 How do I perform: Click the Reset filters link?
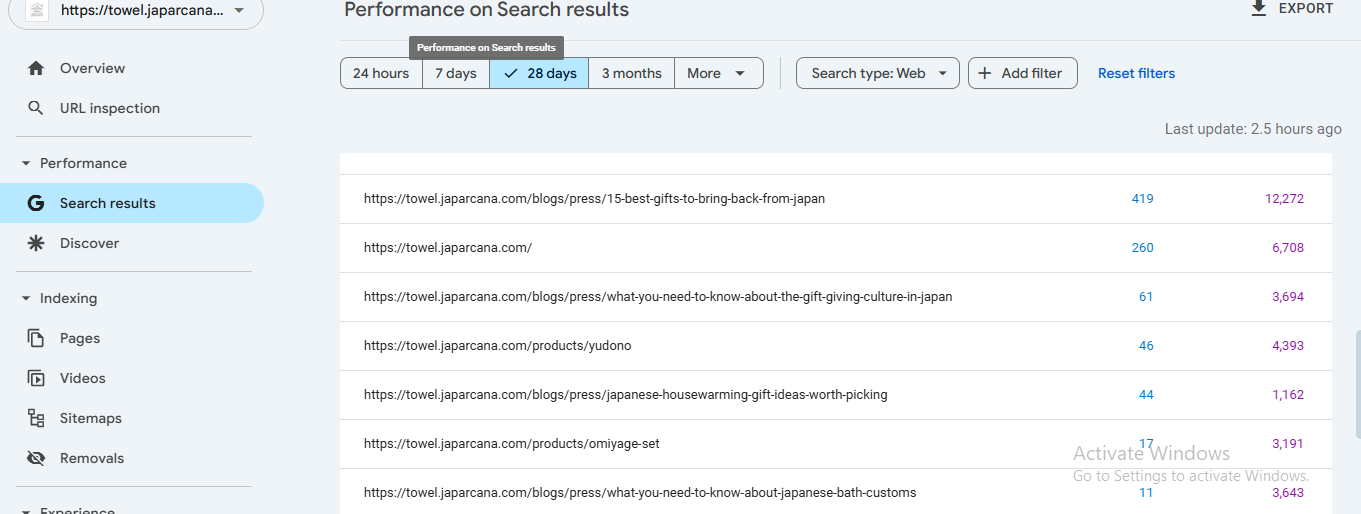(x=1136, y=73)
